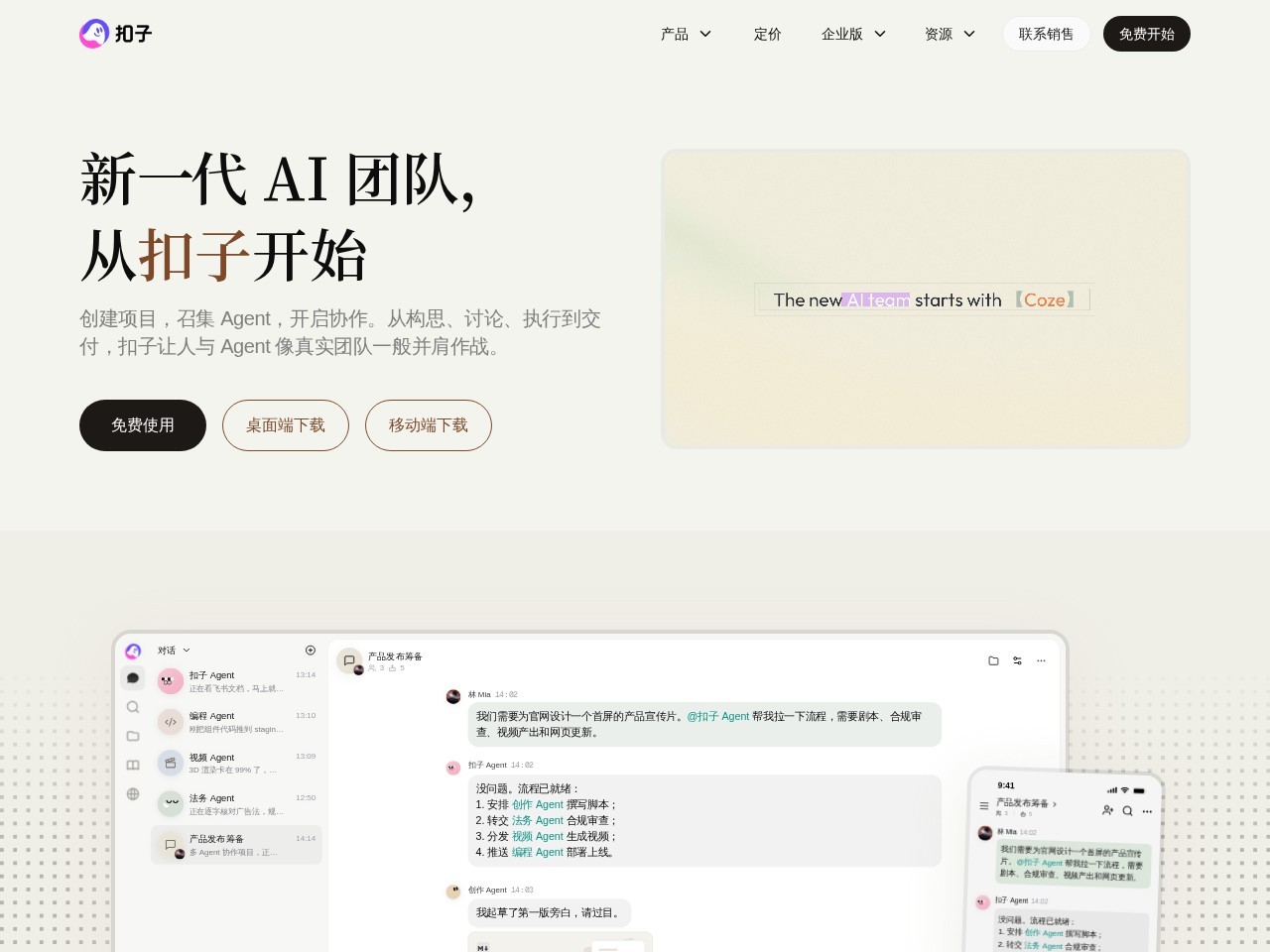Click the open-book library sidebar icon

pos(133,765)
